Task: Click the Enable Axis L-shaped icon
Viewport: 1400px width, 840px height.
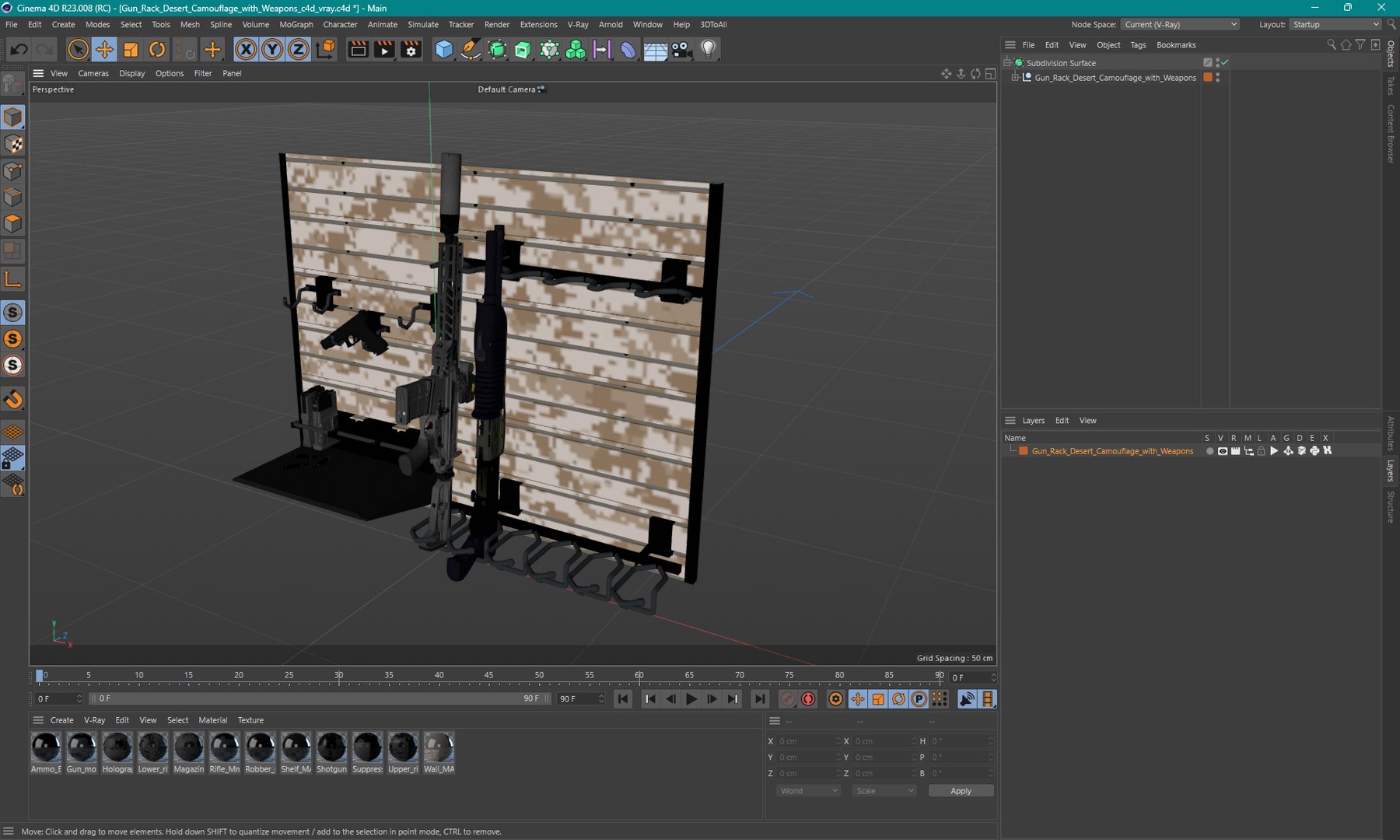Action: pyautogui.click(x=13, y=279)
